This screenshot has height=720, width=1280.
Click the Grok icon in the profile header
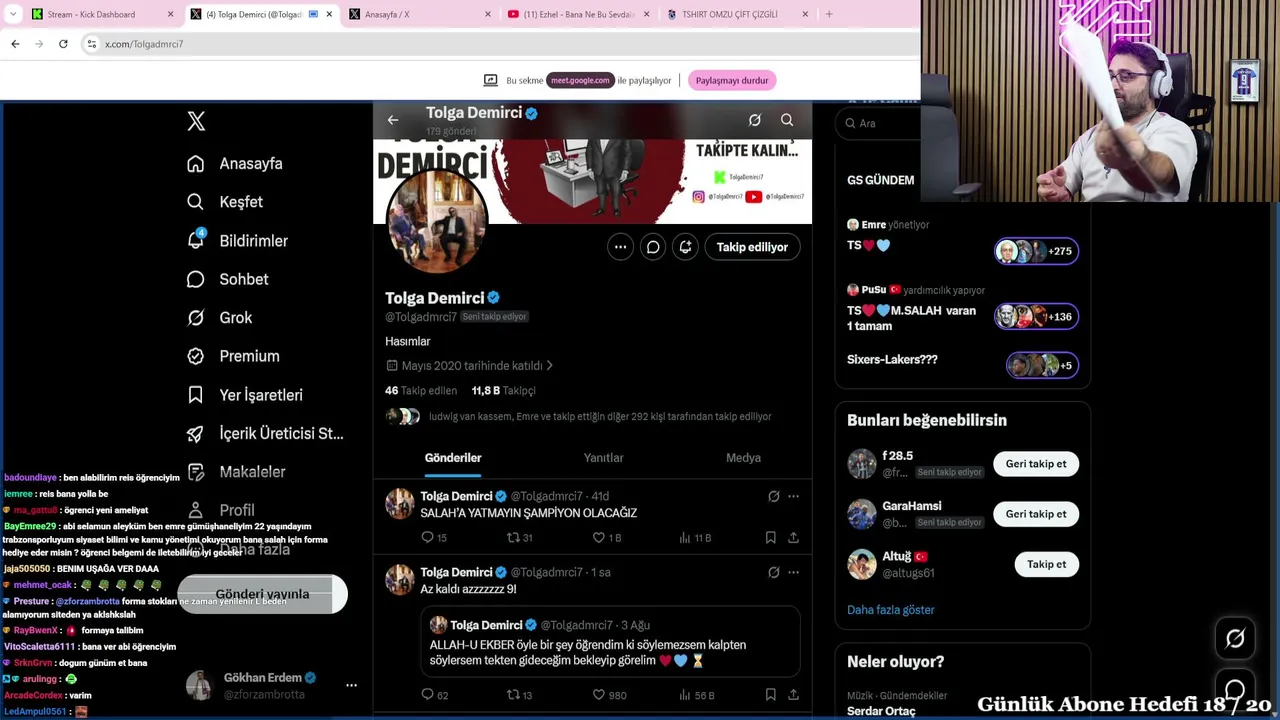tap(755, 120)
